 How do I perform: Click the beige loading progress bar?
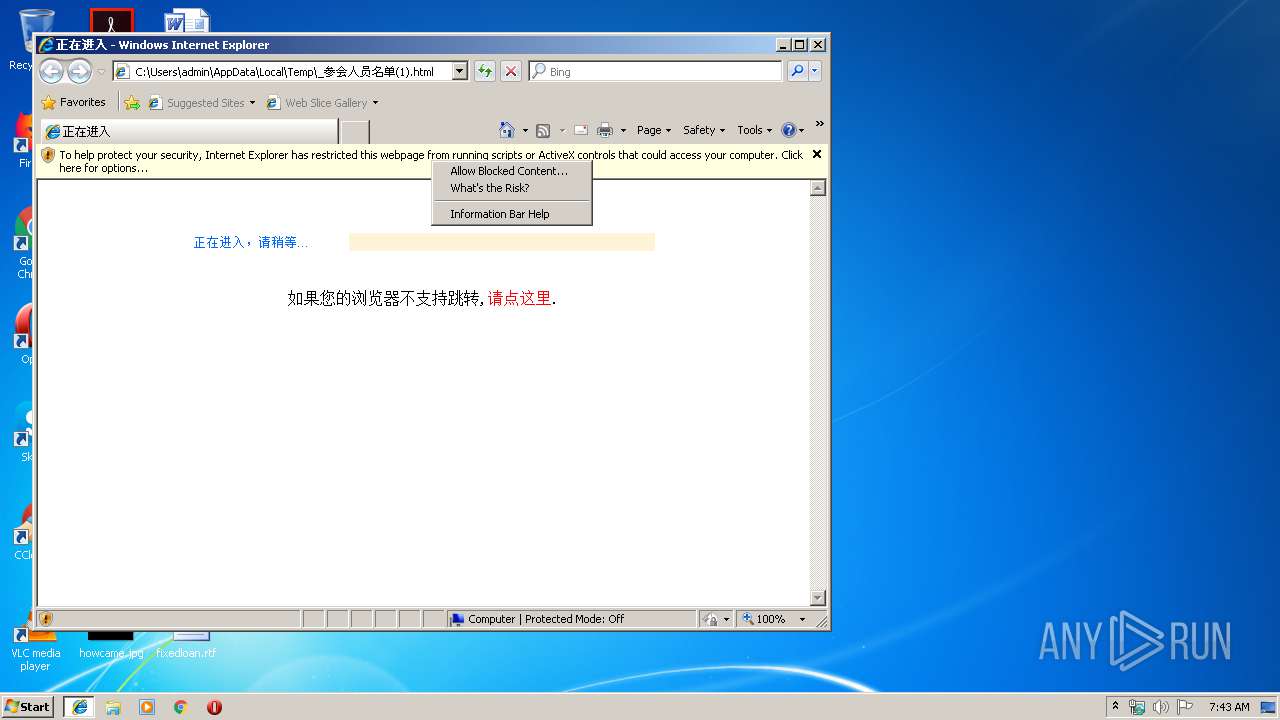click(x=502, y=242)
